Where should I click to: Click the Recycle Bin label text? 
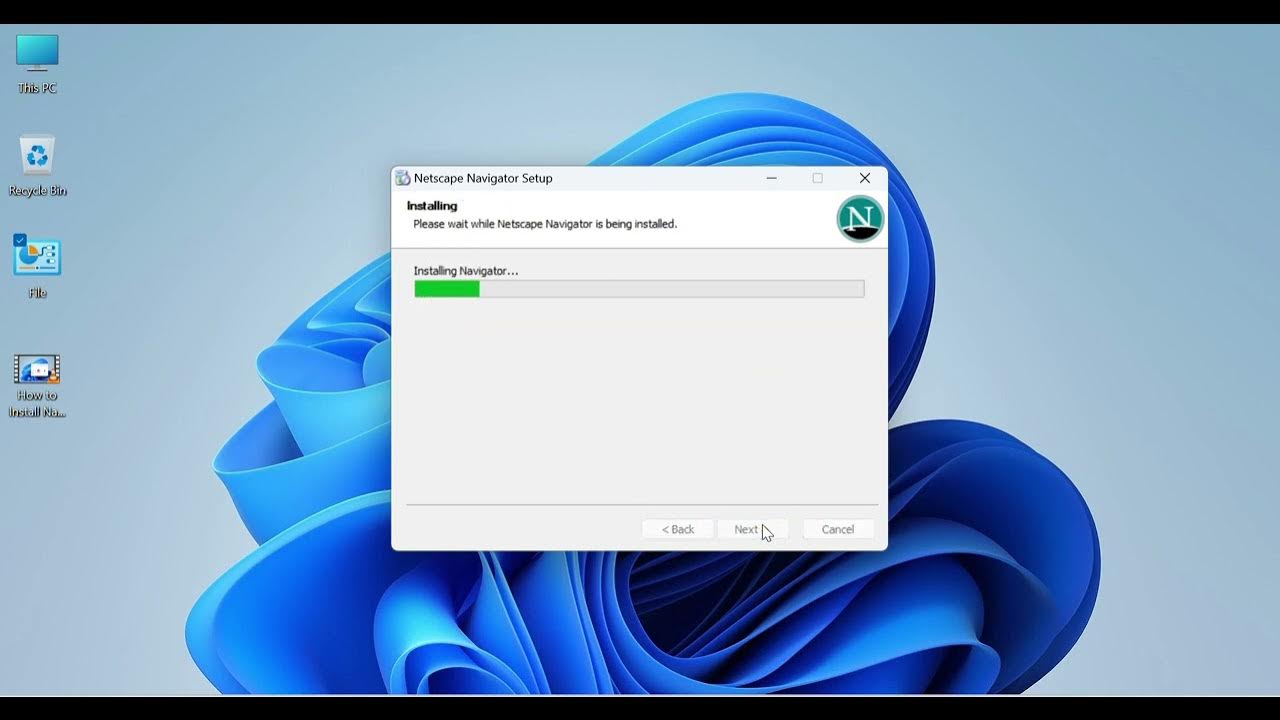(x=37, y=190)
